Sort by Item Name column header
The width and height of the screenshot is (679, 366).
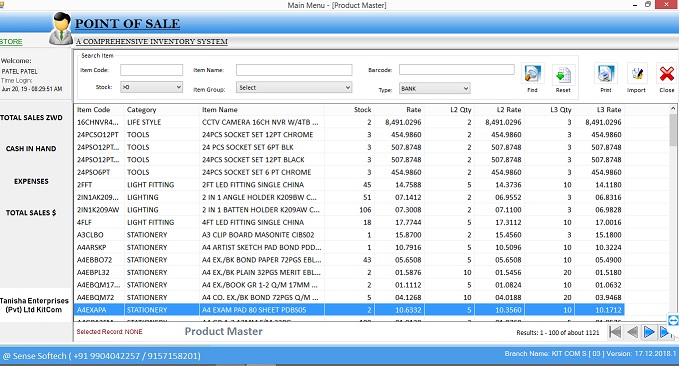pyautogui.click(x=261, y=110)
